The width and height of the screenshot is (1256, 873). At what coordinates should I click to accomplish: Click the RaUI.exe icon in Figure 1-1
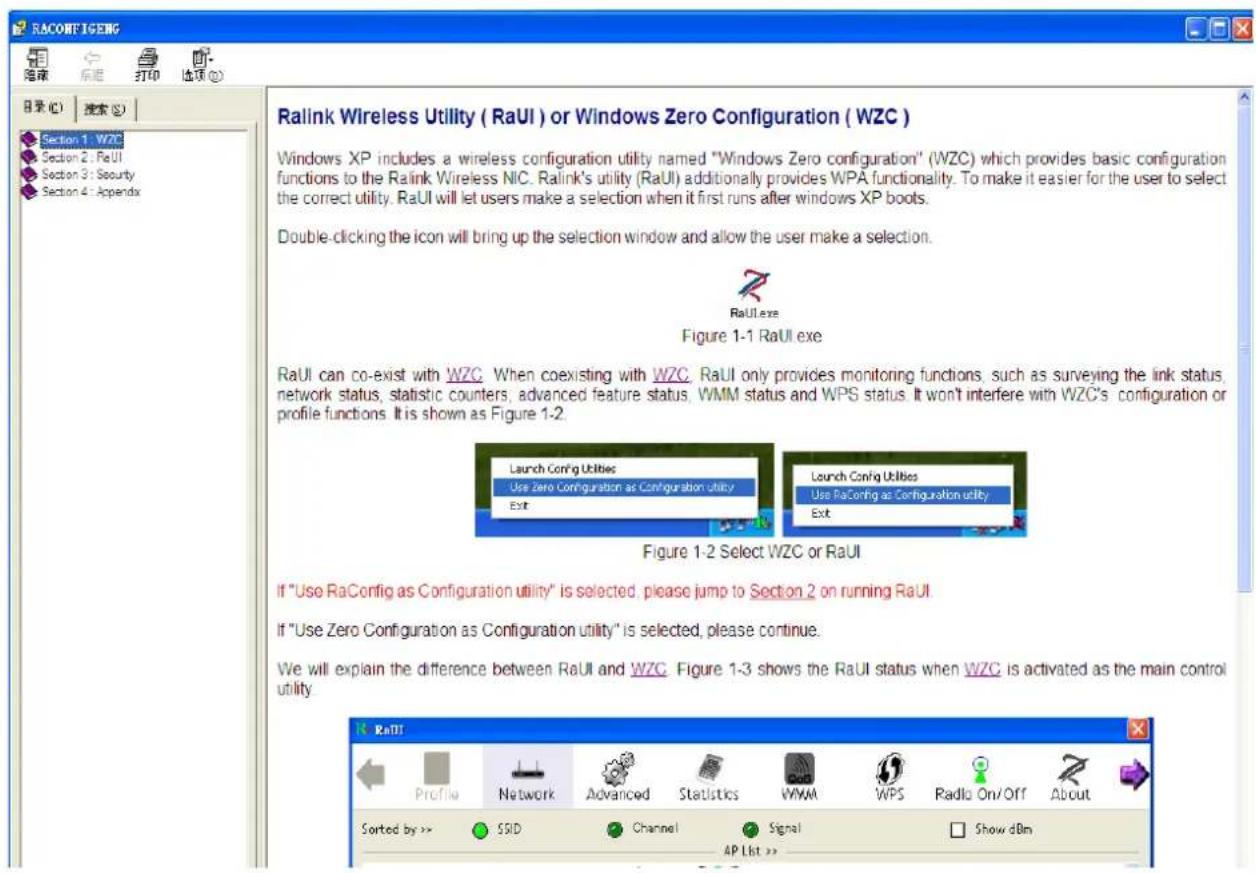click(x=753, y=286)
